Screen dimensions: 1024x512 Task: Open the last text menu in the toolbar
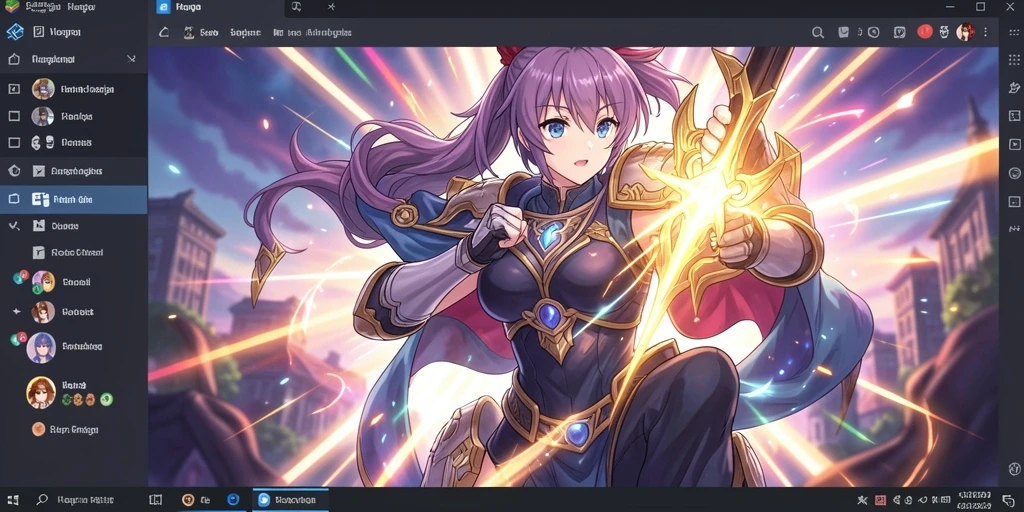pyautogui.click(x=329, y=32)
